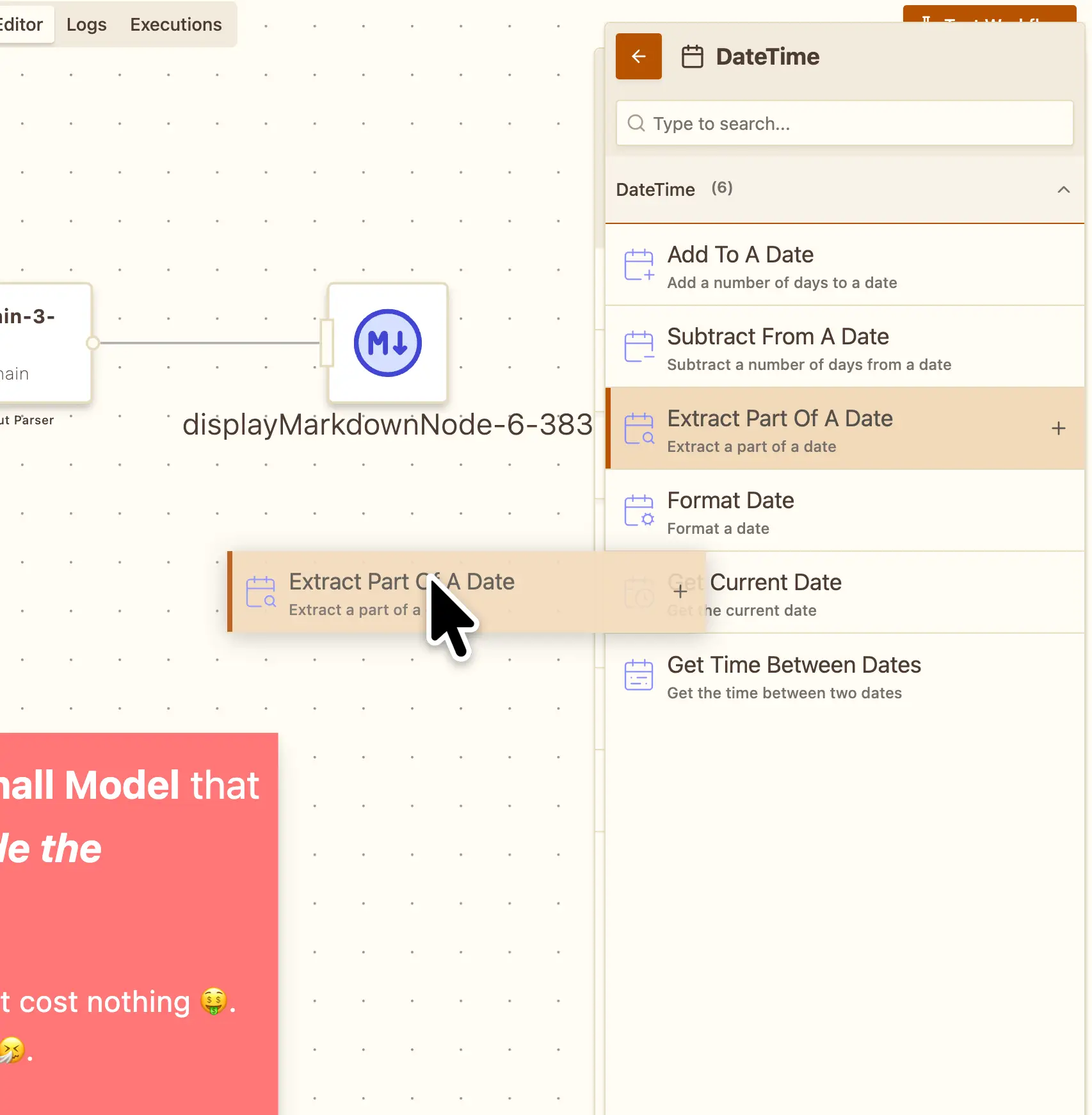1092x1115 pixels.
Task: Click the 'Add a number of days to a date' description
Action: (x=782, y=283)
